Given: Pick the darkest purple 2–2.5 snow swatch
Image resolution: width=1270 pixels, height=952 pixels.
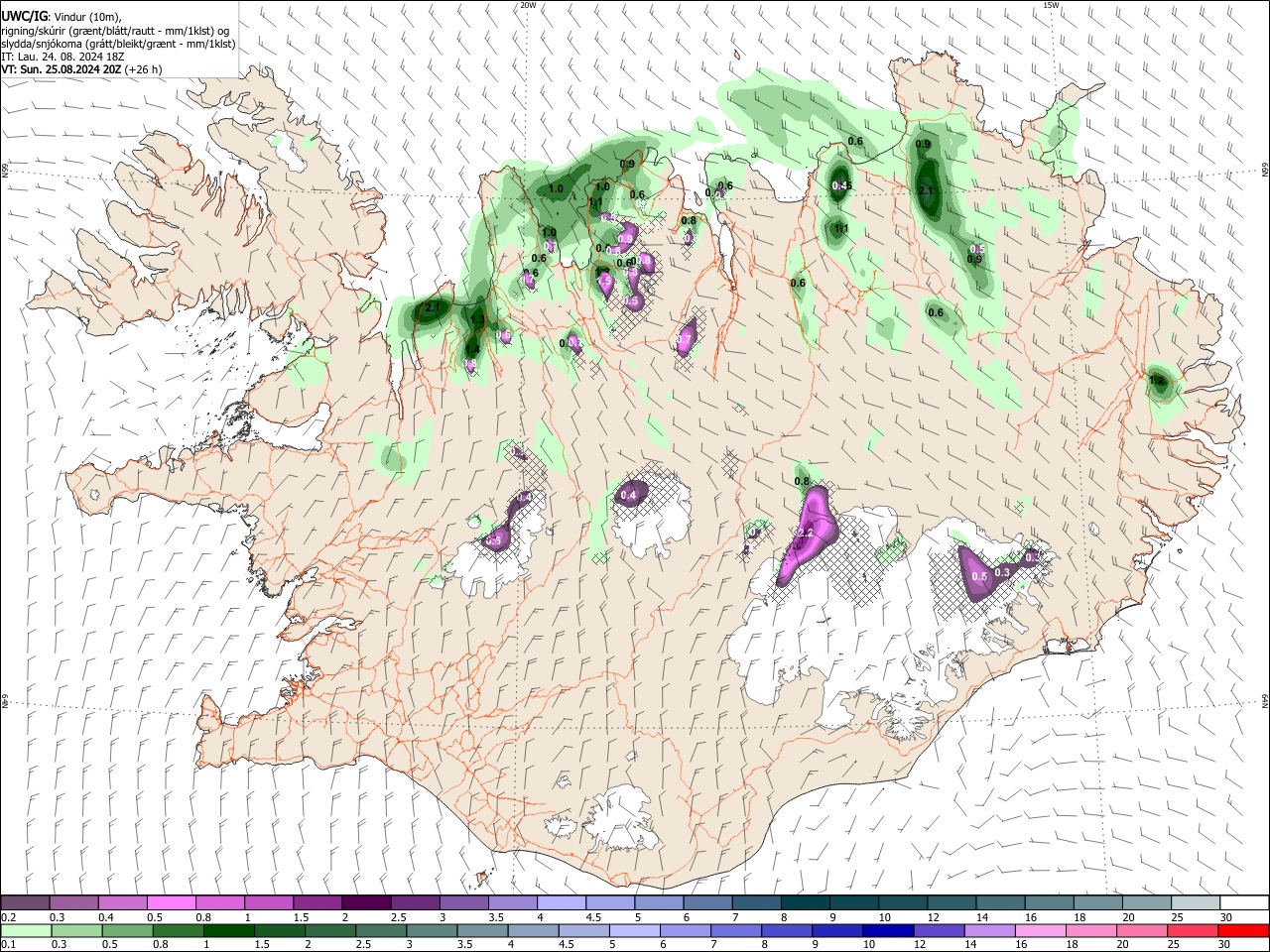Looking at the screenshot, I should [366, 902].
